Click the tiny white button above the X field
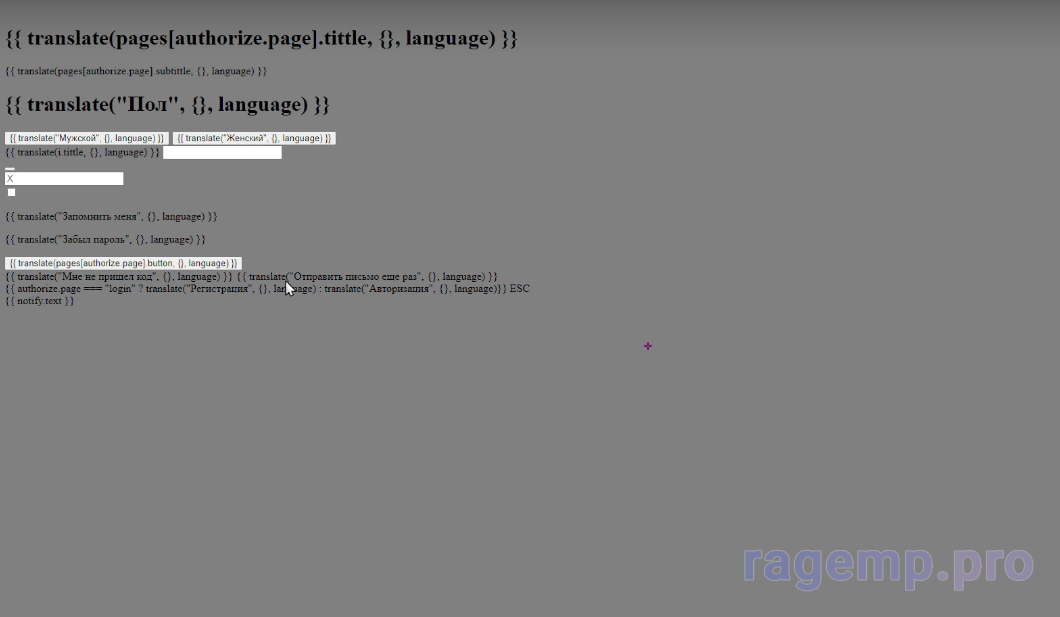 tap(10, 168)
